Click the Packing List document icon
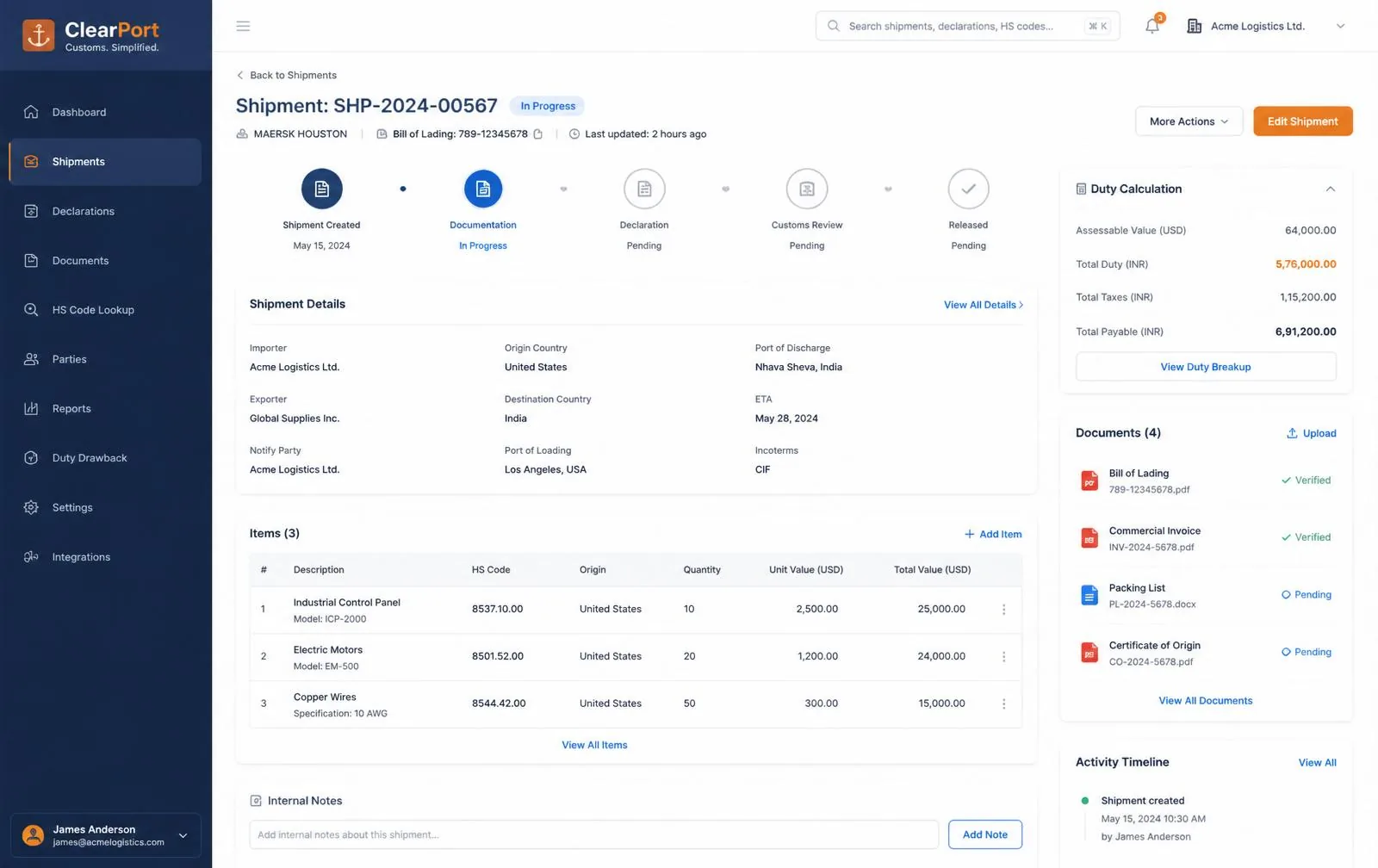 click(x=1089, y=595)
